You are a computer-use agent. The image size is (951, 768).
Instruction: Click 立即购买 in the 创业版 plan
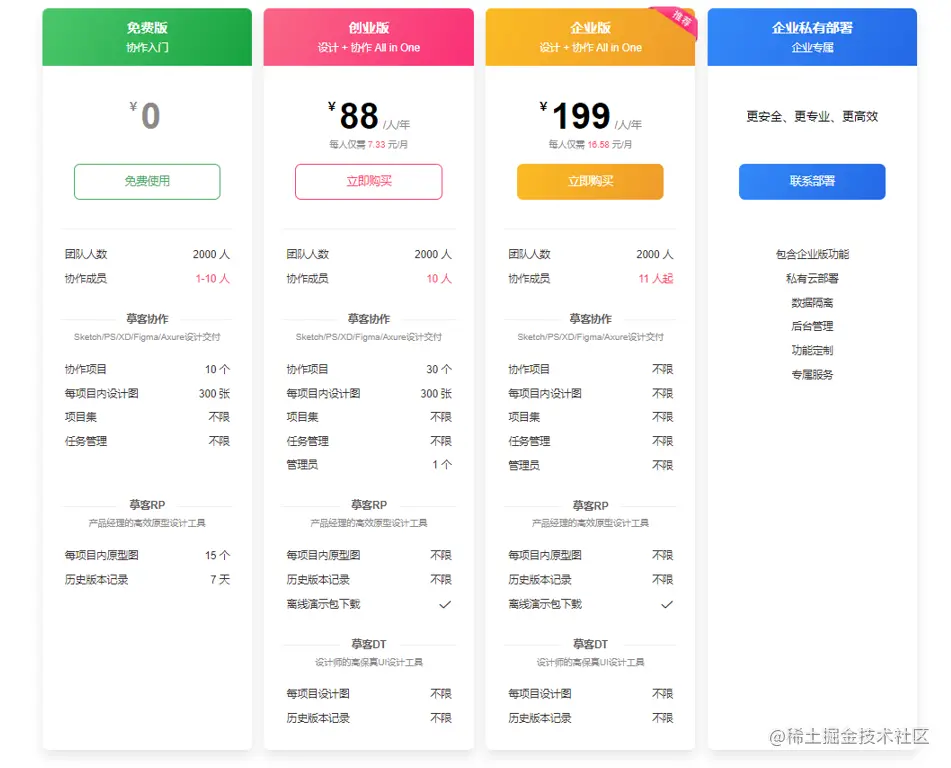[369, 181]
